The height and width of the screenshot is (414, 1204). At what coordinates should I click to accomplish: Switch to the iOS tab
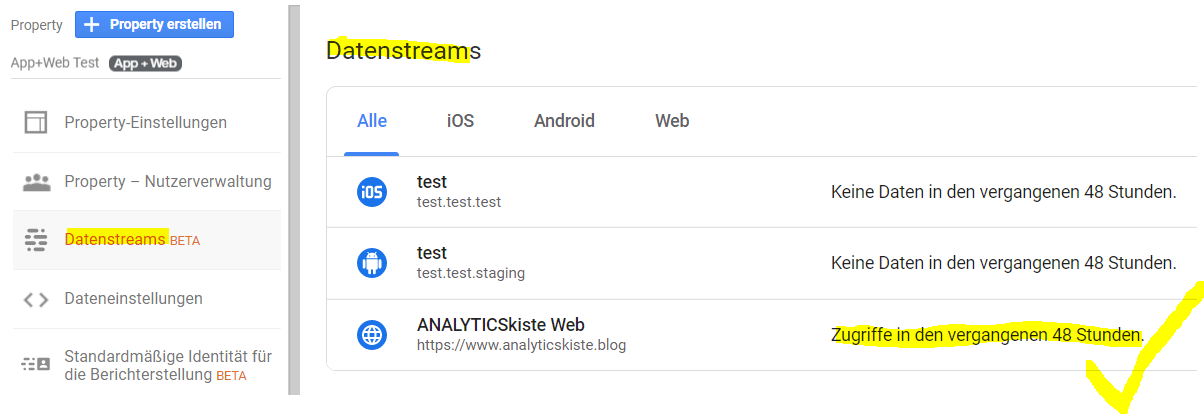[460, 121]
